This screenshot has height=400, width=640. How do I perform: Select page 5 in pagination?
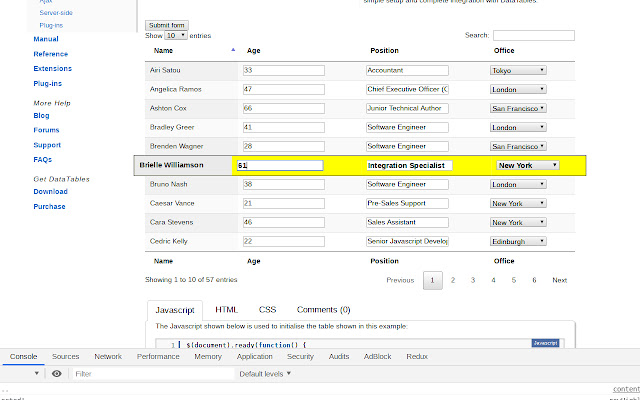pyautogui.click(x=514, y=280)
